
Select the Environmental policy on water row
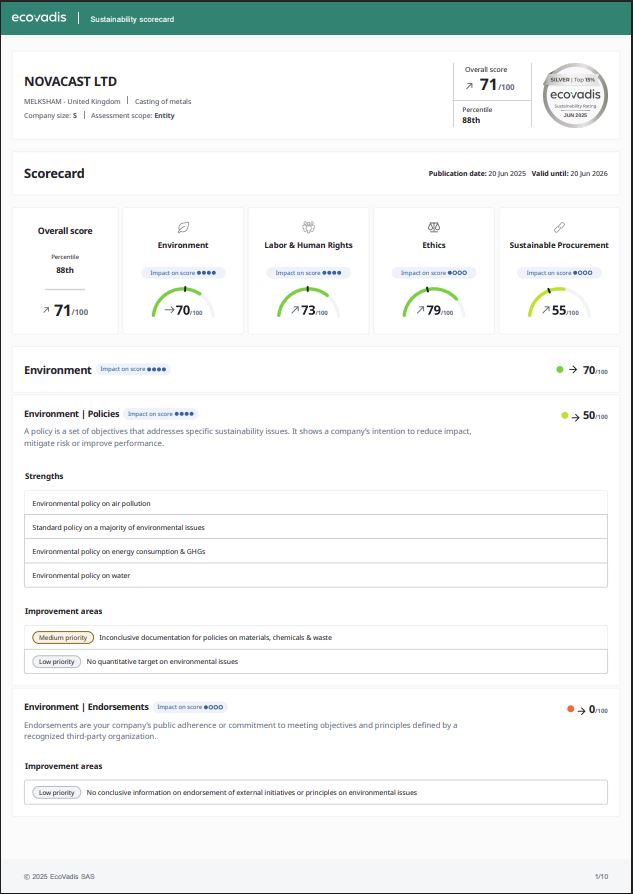tap(315, 575)
